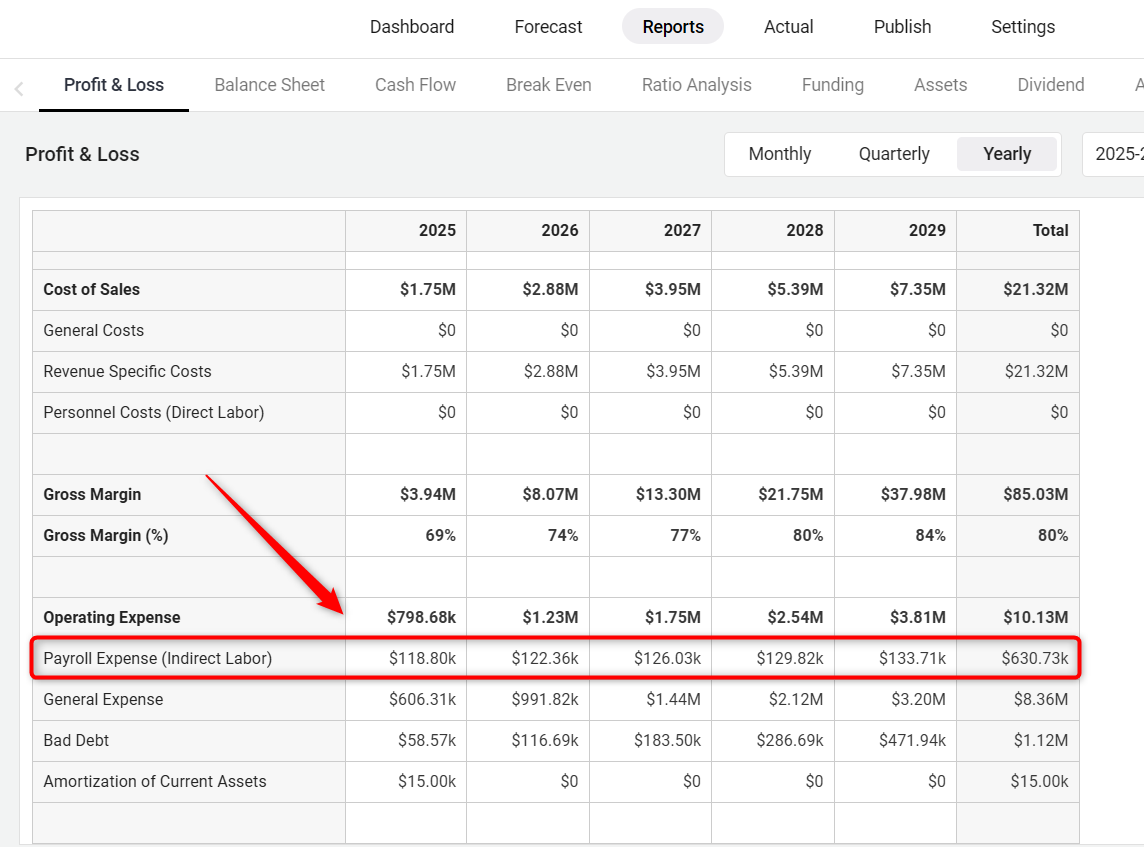This screenshot has width=1144, height=847.
Task: Click Gross Margin percent 69% for 2025
Action: pos(441,535)
